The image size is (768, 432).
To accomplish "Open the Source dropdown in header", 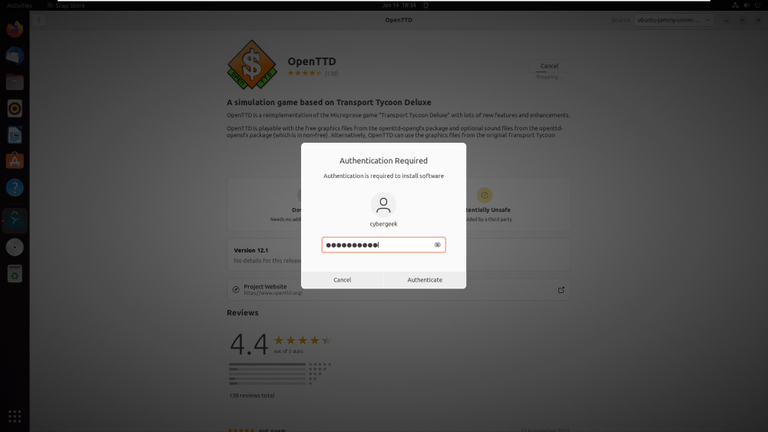I will click(673, 20).
